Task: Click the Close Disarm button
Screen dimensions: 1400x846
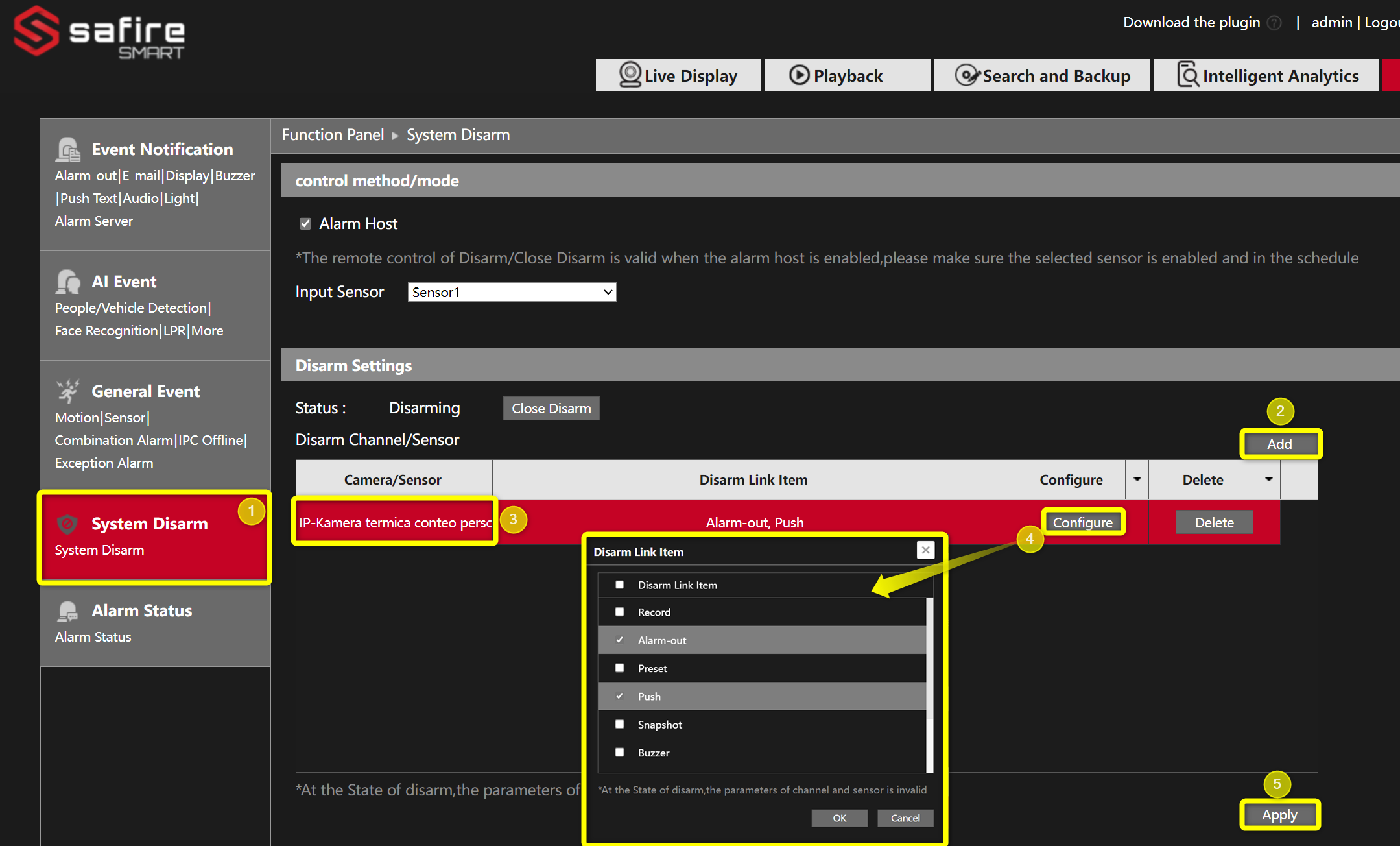Action: 551,408
